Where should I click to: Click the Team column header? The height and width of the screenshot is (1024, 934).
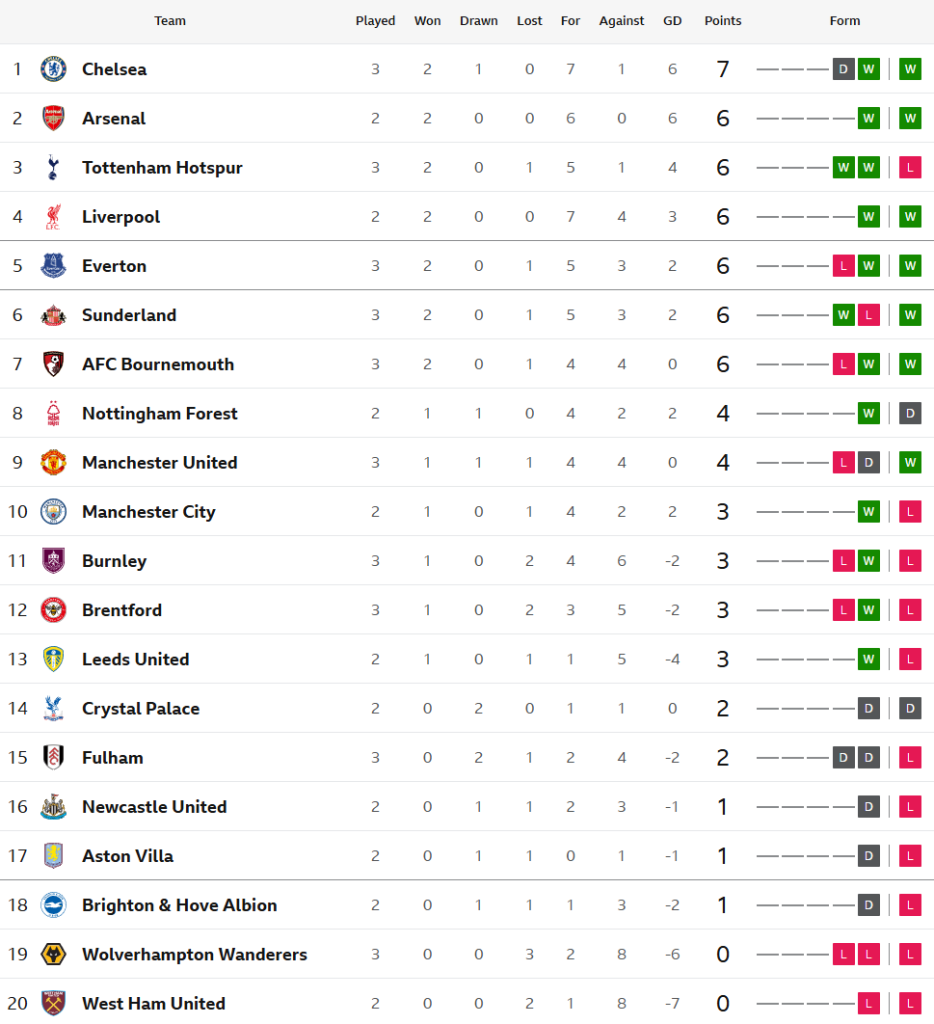point(170,21)
